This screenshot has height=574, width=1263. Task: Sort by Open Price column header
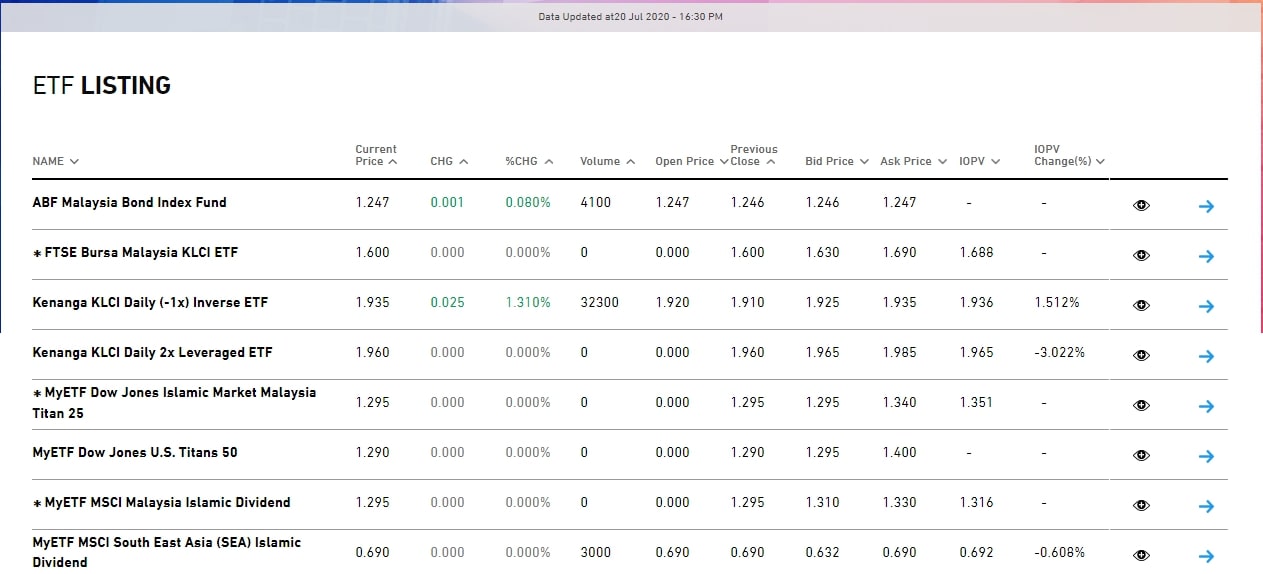pos(692,161)
